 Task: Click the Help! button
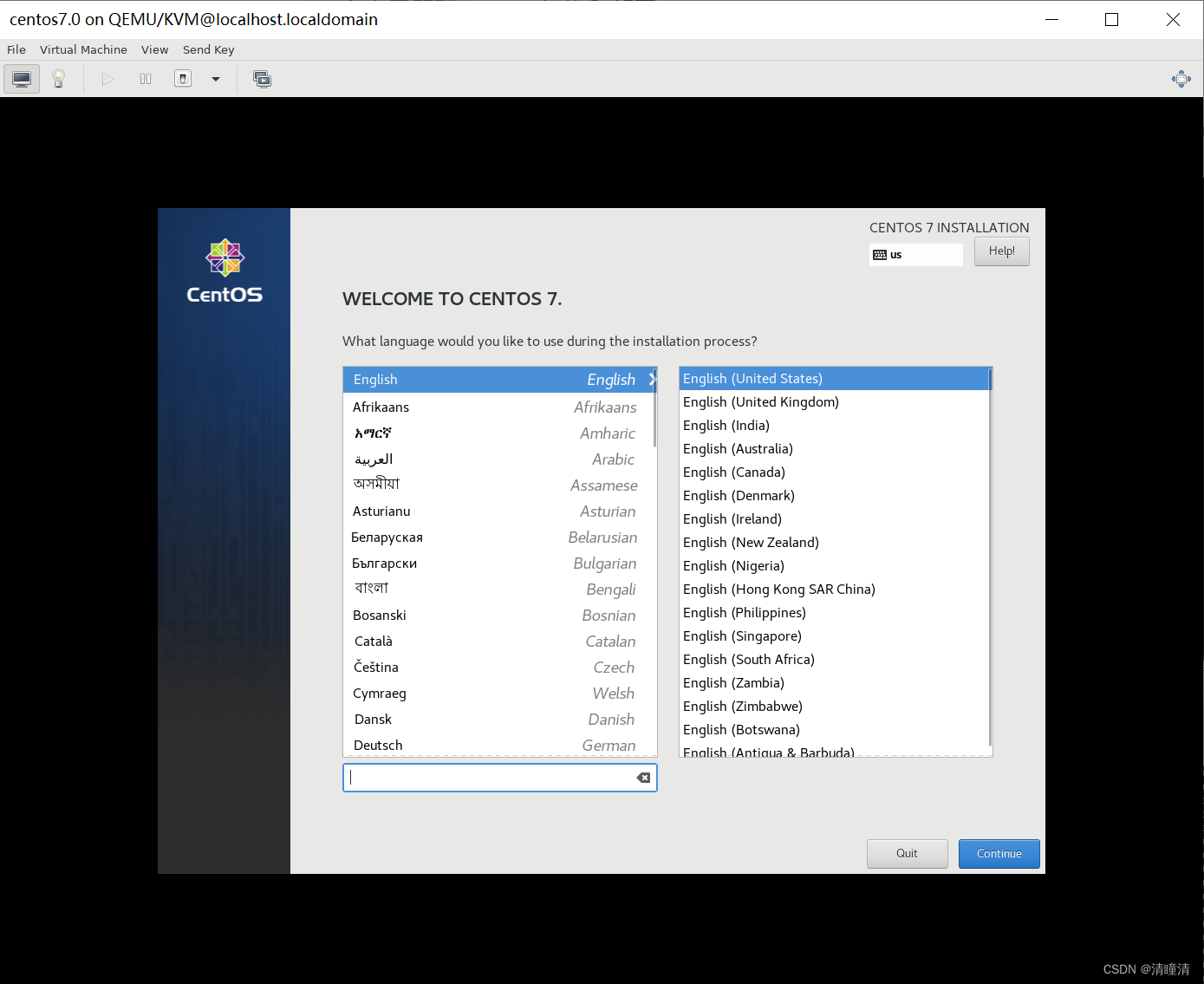coord(1001,251)
